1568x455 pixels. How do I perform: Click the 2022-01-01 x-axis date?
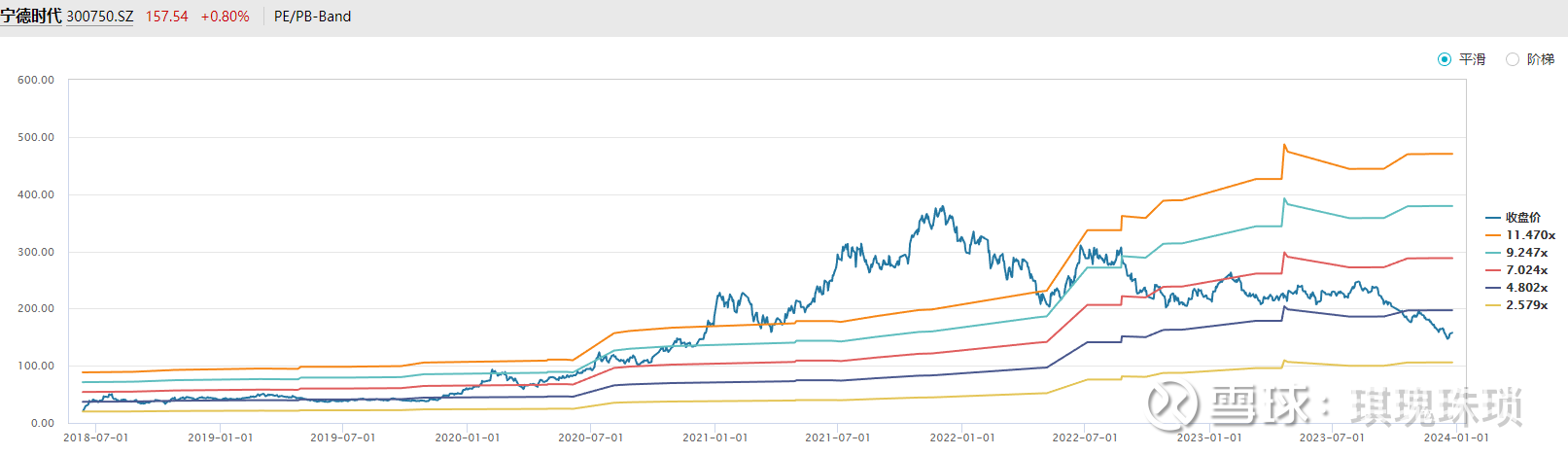(961, 437)
